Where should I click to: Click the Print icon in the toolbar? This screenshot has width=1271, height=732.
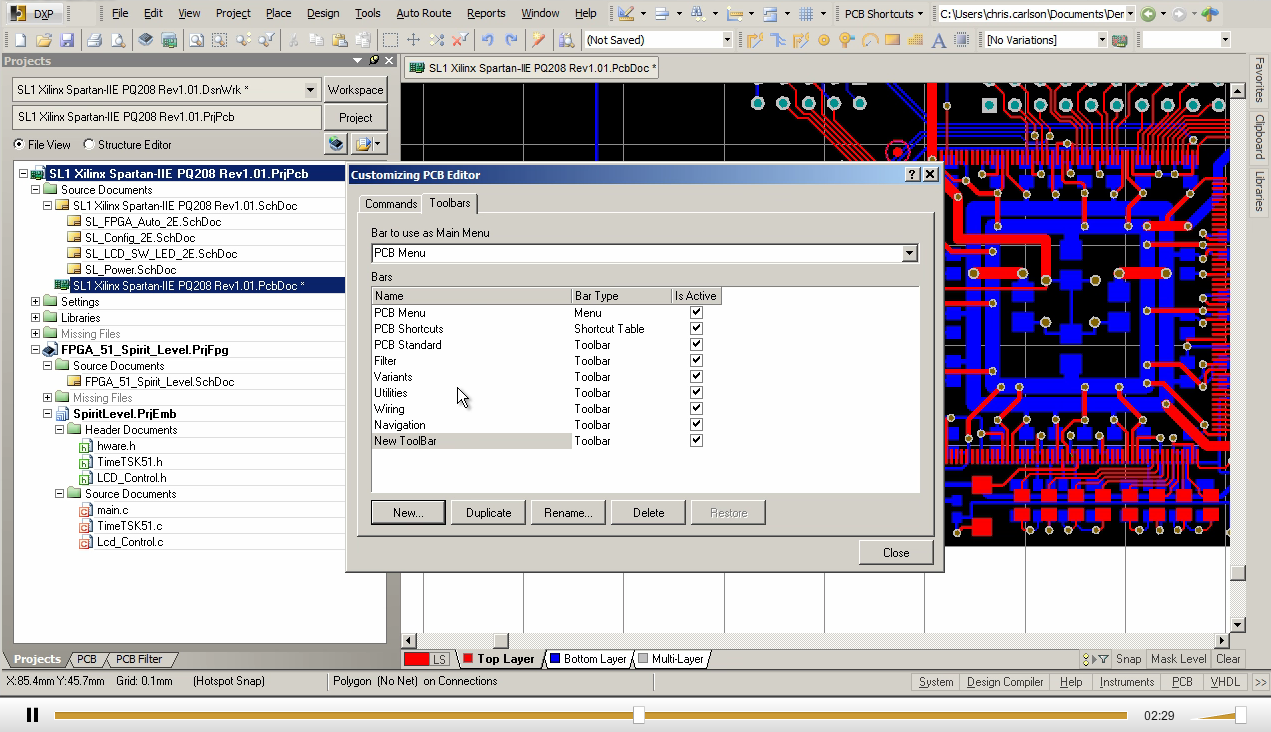tap(94, 40)
